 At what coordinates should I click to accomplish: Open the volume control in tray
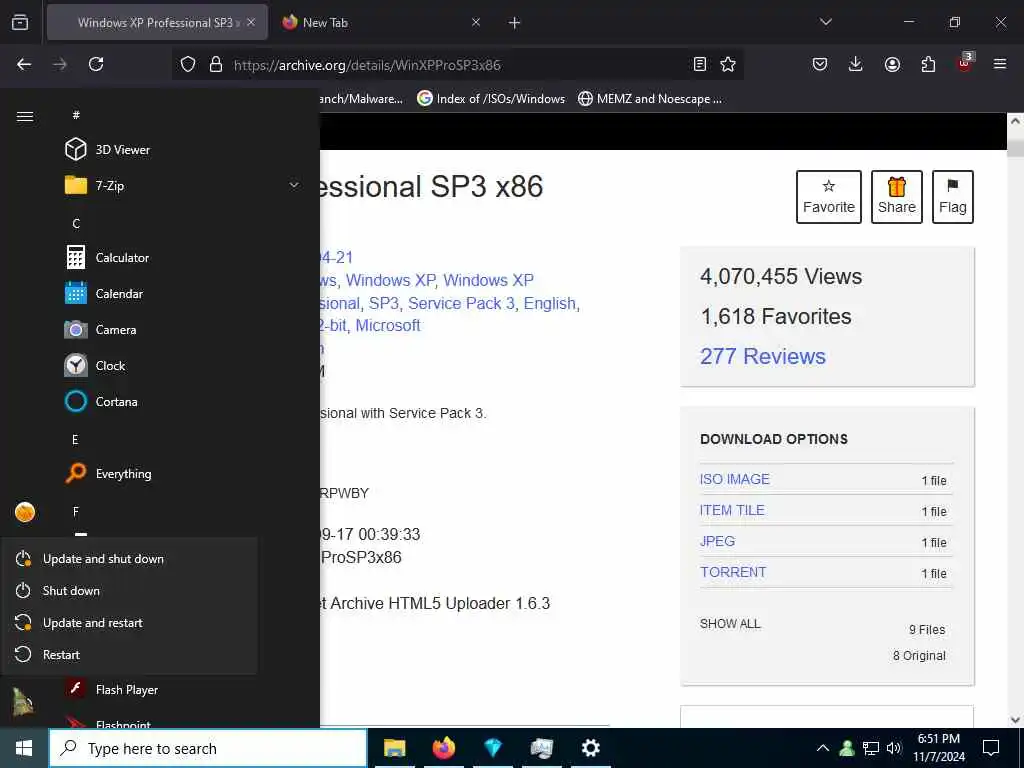click(x=894, y=748)
